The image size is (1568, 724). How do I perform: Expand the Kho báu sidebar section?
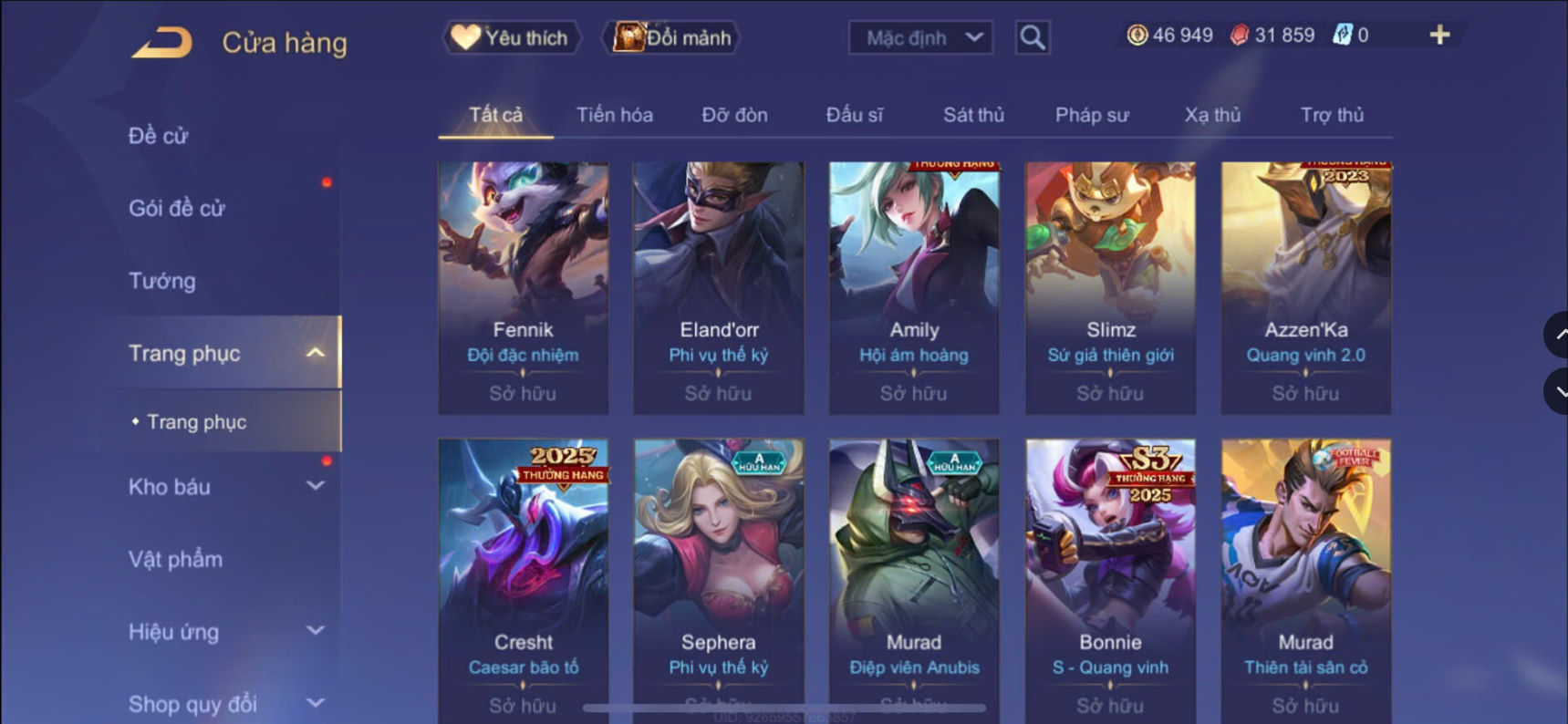(316, 486)
